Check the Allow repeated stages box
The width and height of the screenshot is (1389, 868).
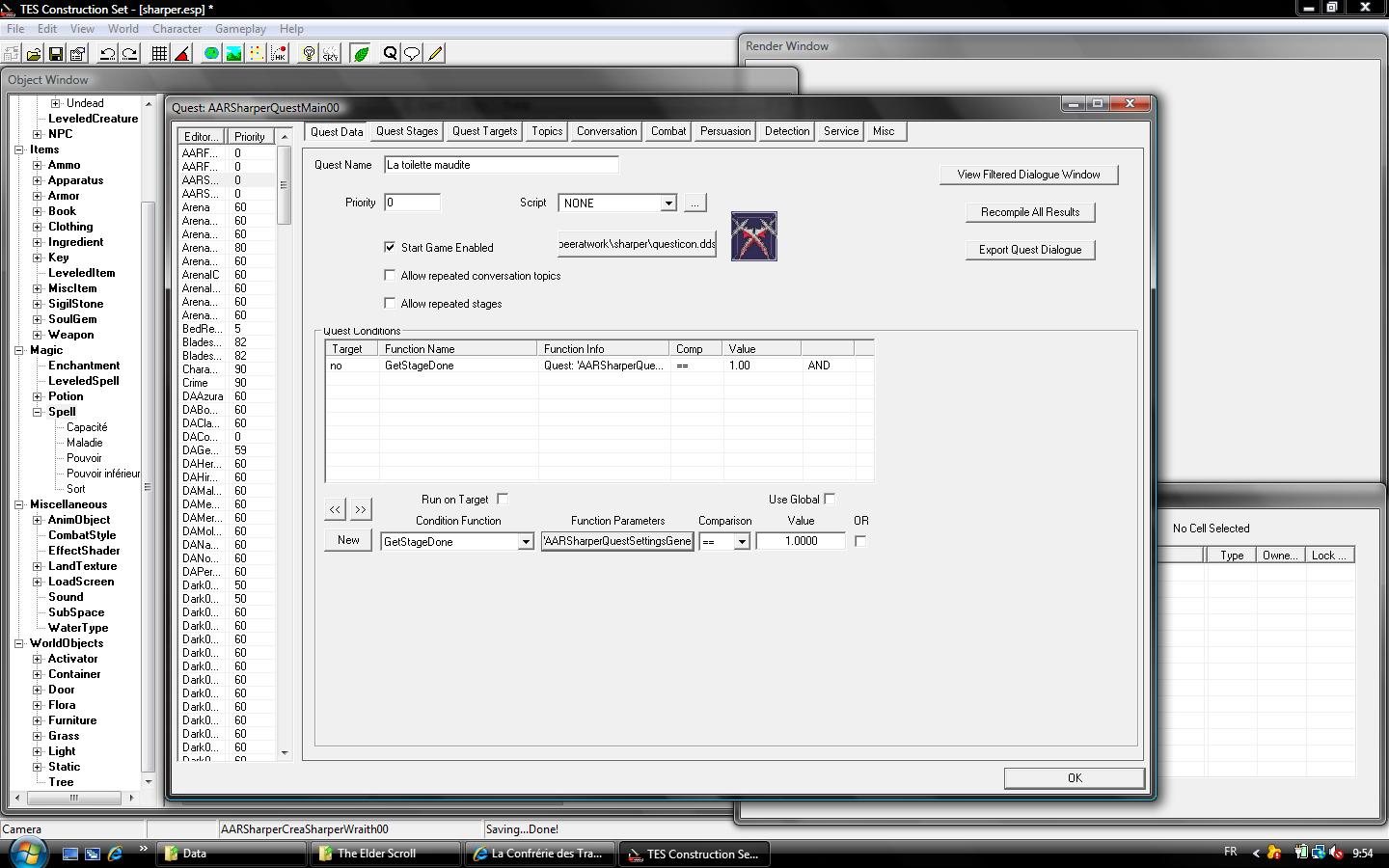tap(390, 303)
